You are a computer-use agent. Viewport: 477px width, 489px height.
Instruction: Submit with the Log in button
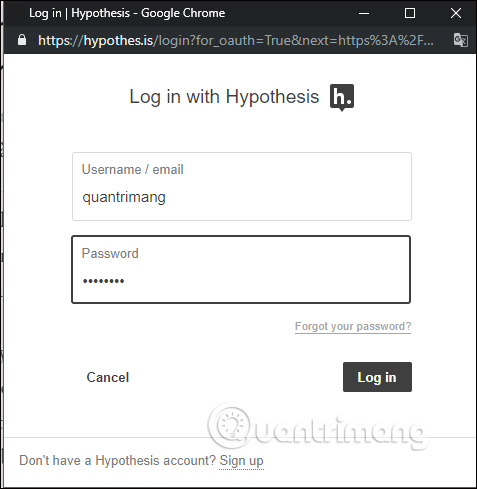point(377,377)
